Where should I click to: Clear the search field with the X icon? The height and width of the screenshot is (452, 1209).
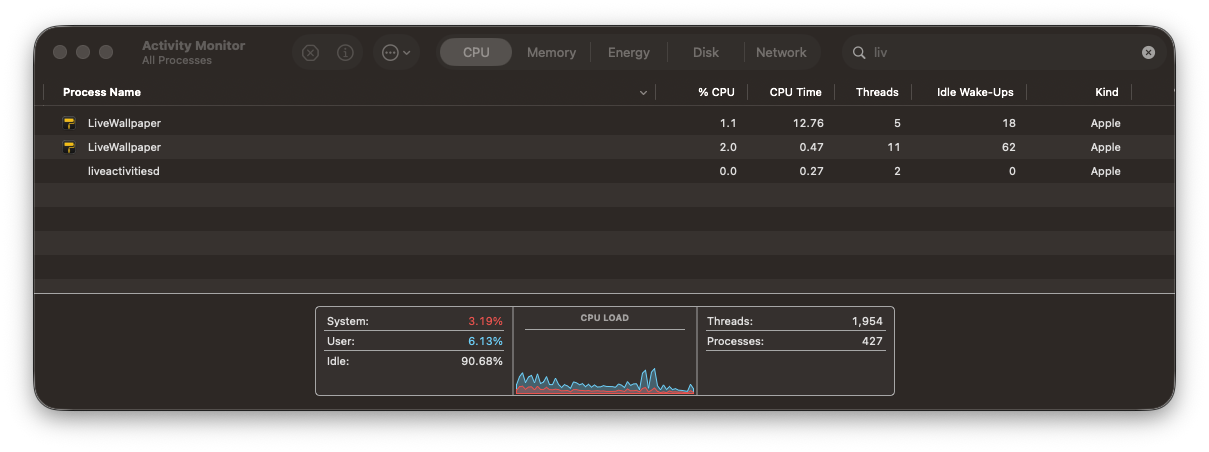coord(1148,53)
